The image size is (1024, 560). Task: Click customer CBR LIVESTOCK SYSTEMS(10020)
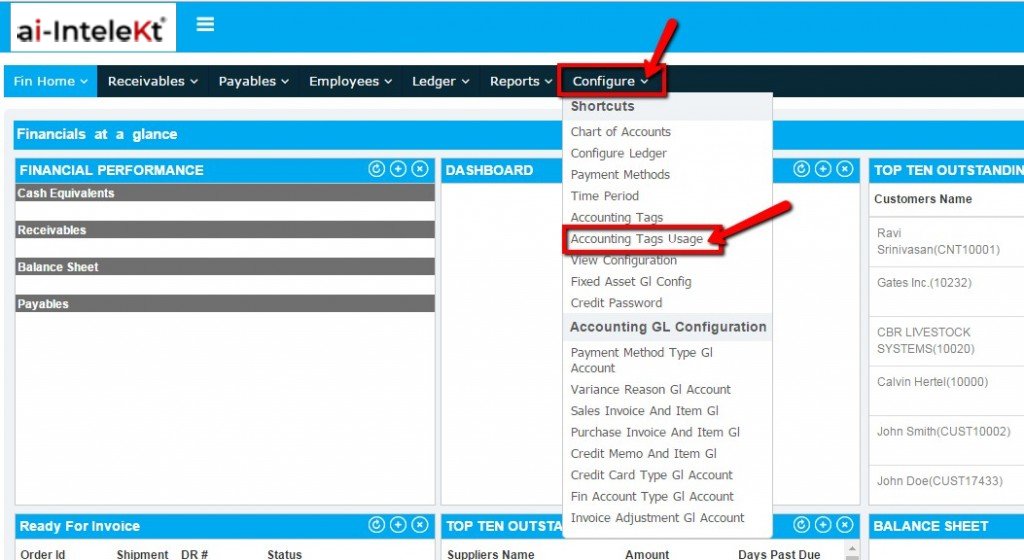coord(925,341)
